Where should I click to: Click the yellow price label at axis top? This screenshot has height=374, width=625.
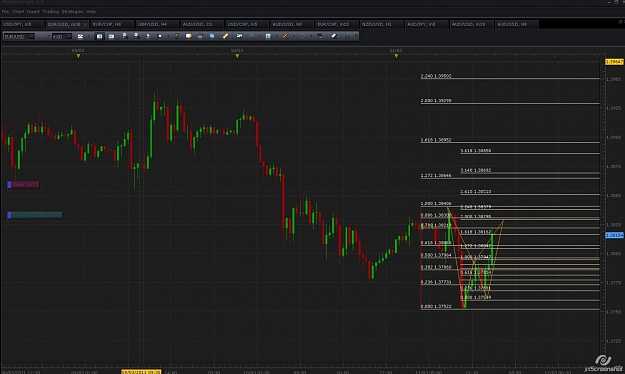pos(614,62)
